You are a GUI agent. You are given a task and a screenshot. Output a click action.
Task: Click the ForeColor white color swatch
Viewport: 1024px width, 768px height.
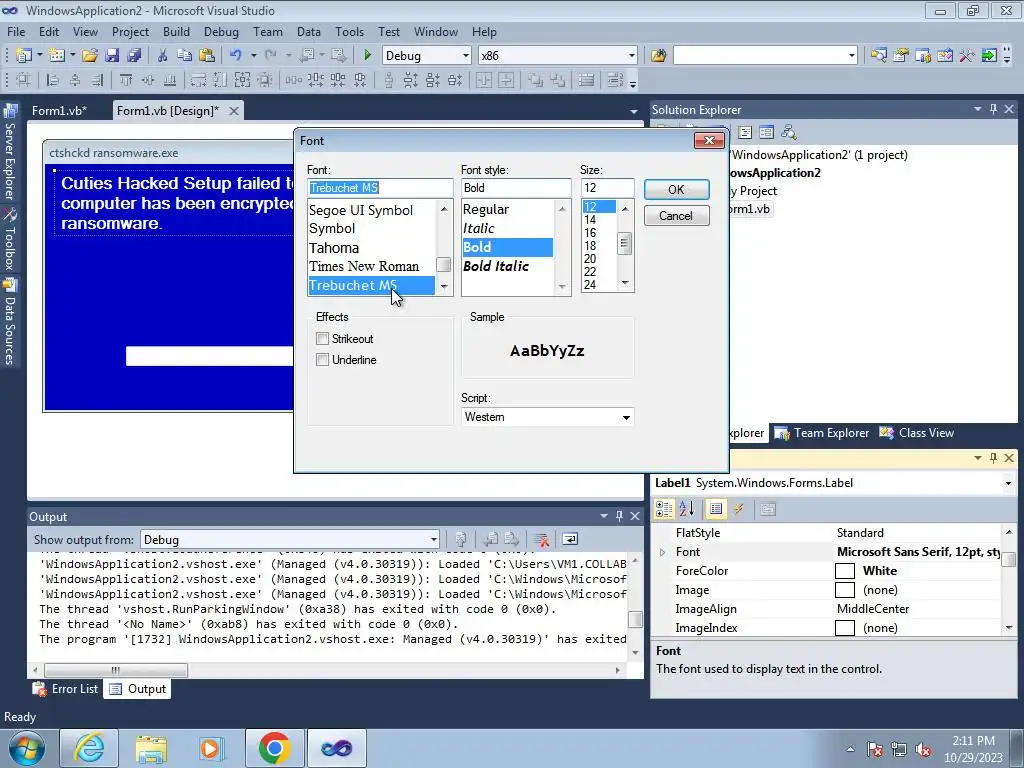844,571
